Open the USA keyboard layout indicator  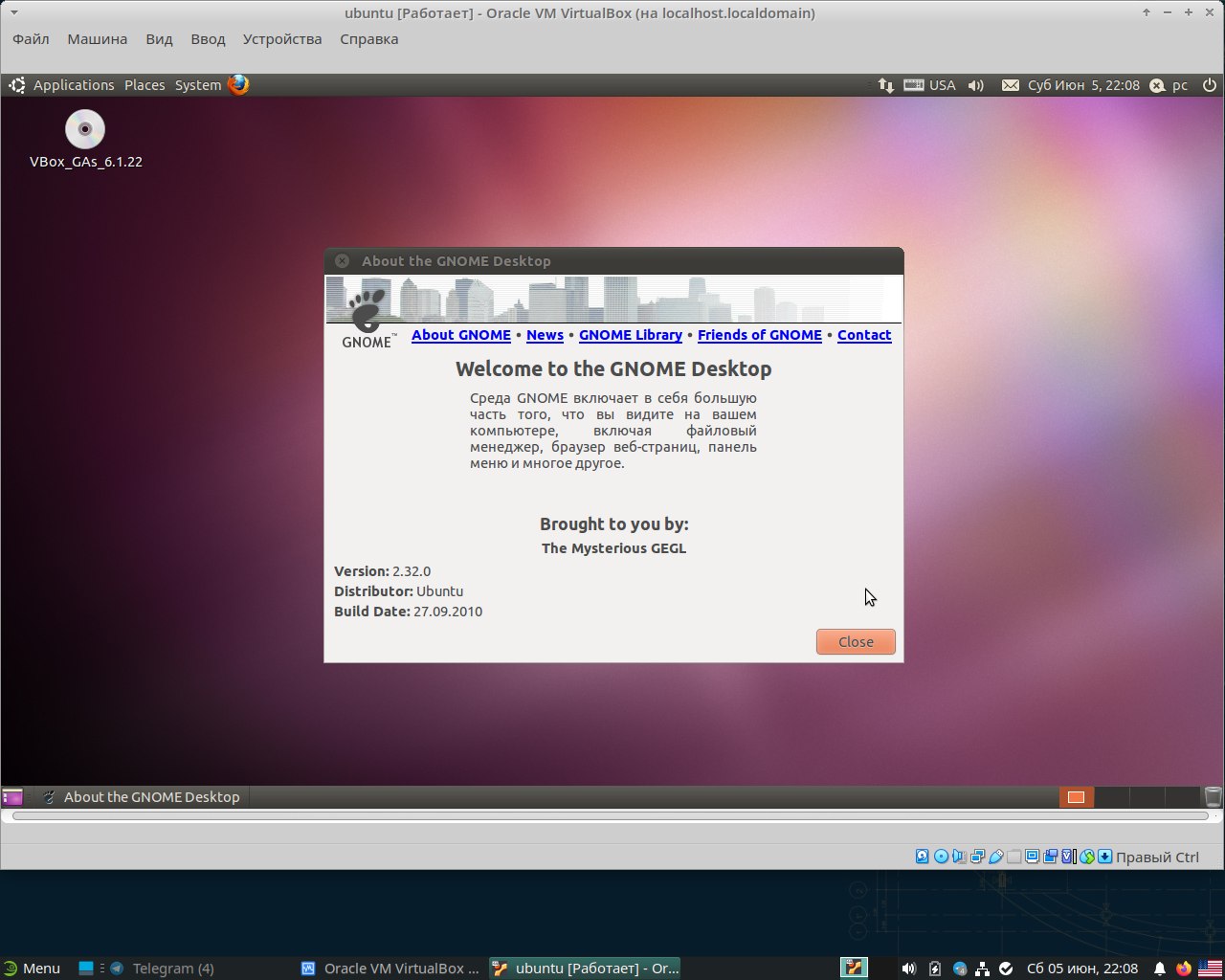(929, 85)
